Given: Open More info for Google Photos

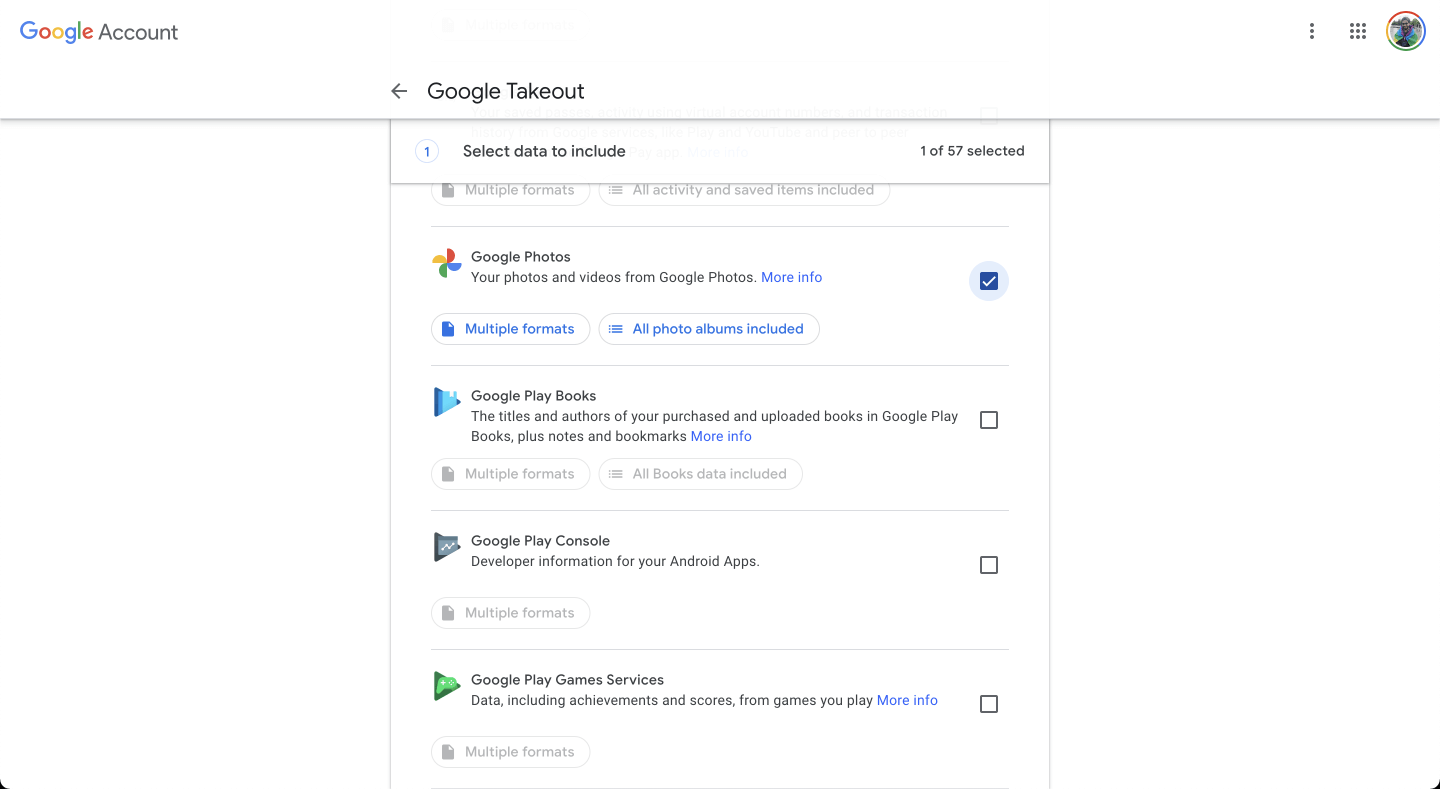Looking at the screenshot, I should pos(791,277).
